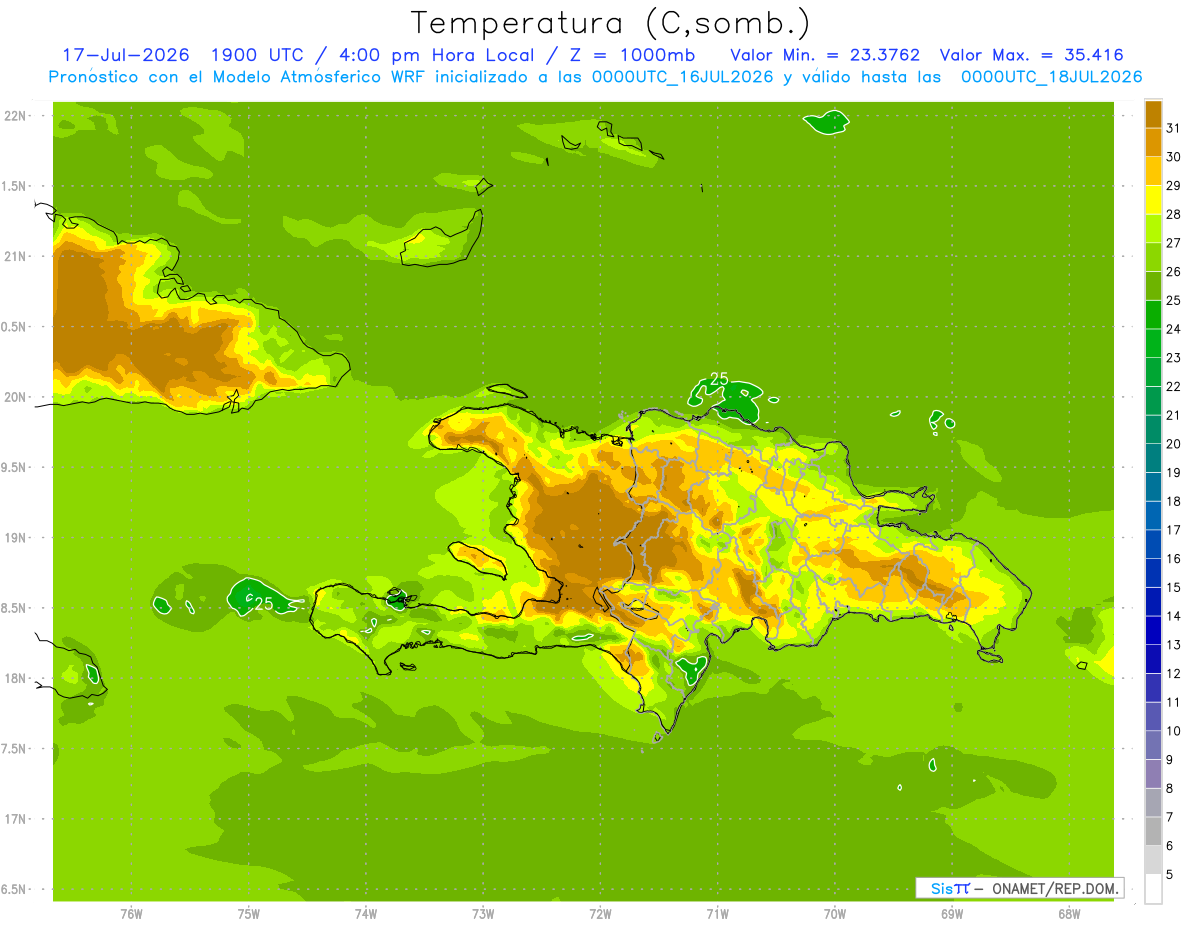The image size is (1200, 927).
Task: Click the '73W' longitude axis label
Action: point(483,914)
